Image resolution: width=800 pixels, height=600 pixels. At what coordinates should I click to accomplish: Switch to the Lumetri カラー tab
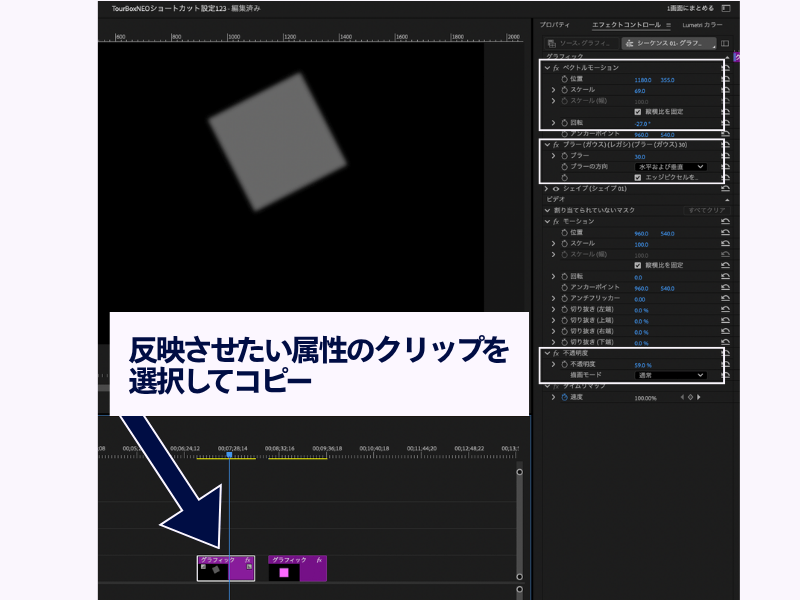coord(702,24)
